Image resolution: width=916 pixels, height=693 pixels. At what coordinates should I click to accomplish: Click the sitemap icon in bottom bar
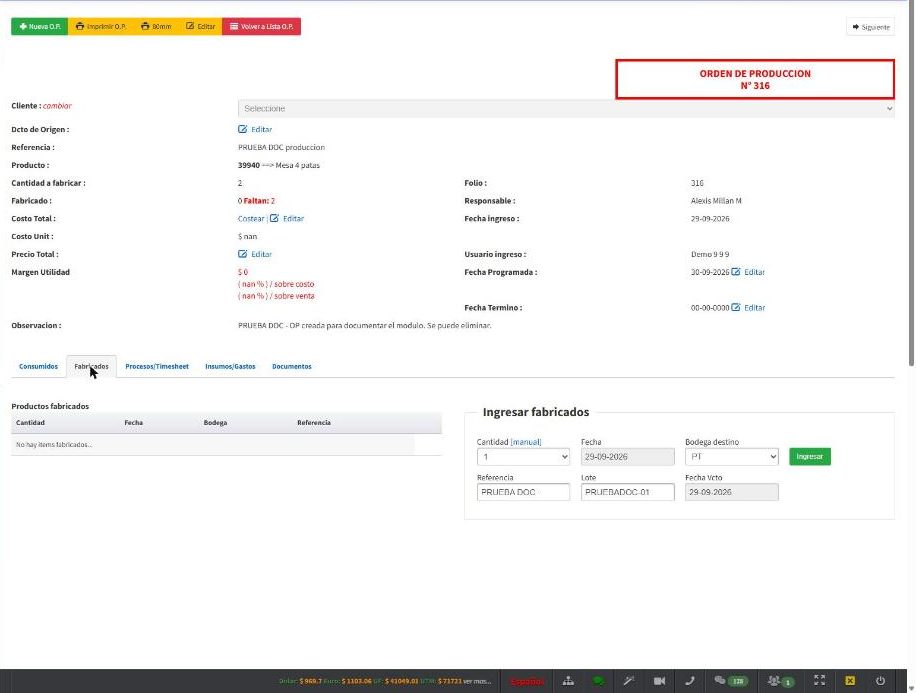(568, 681)
